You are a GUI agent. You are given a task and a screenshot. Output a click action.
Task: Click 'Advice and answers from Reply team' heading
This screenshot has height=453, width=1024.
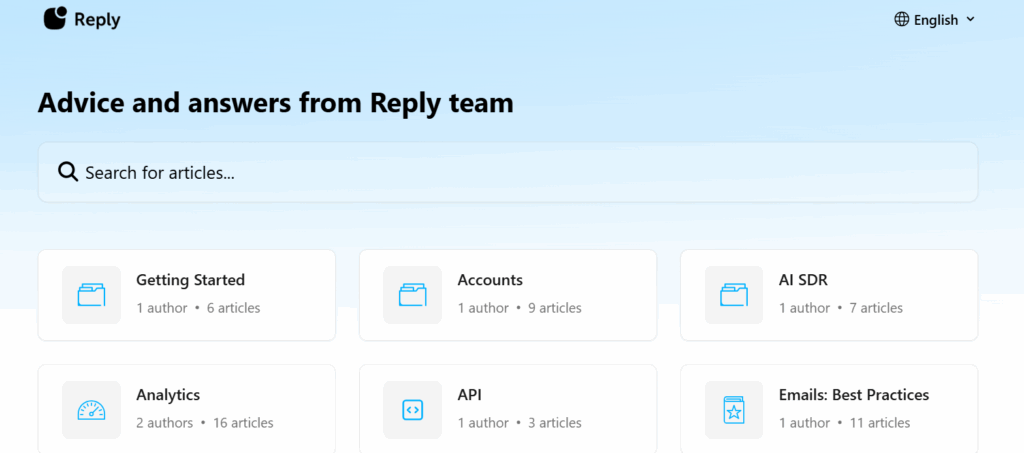point(276,104)
